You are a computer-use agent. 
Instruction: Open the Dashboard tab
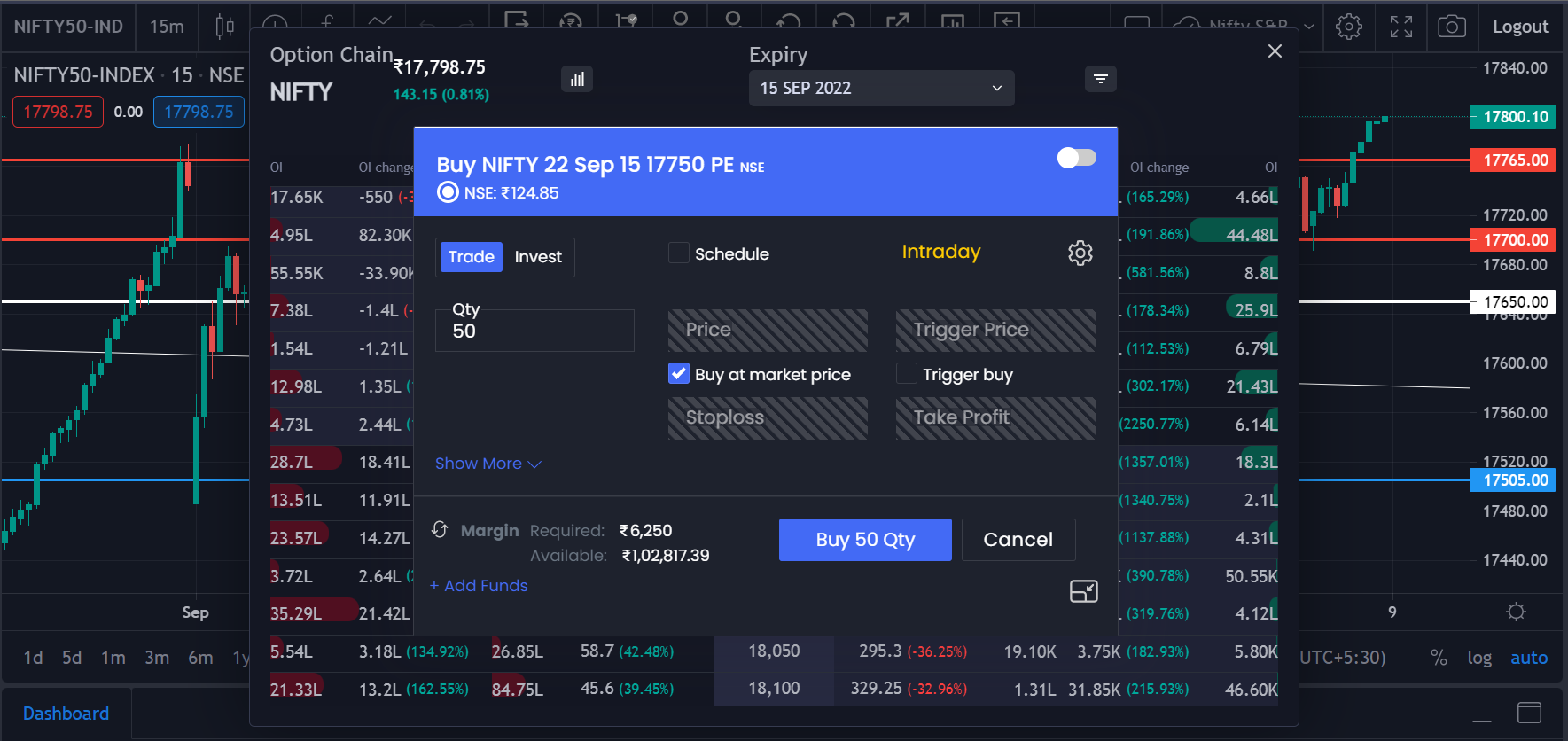click(x=66, y=714)
